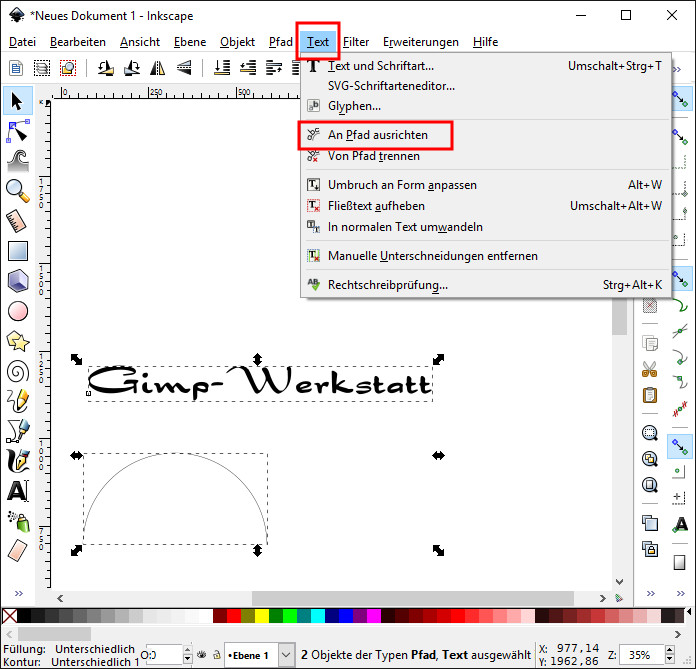Select the Selector arrow tool
Viewport: 696px width, 669px height.
click(x=17, y=101)
